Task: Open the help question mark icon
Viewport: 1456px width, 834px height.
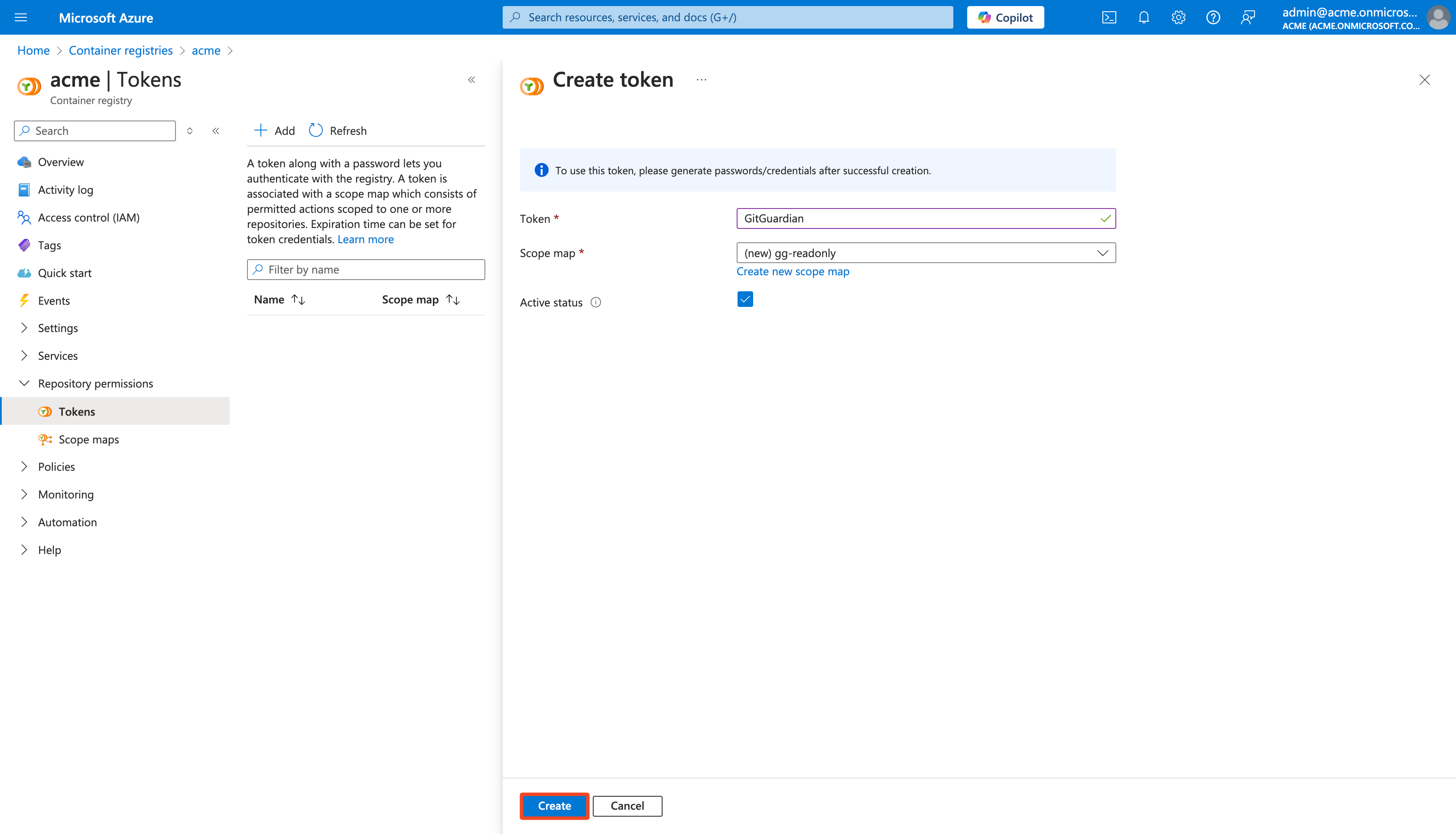Action: [x=1212, y=17]
